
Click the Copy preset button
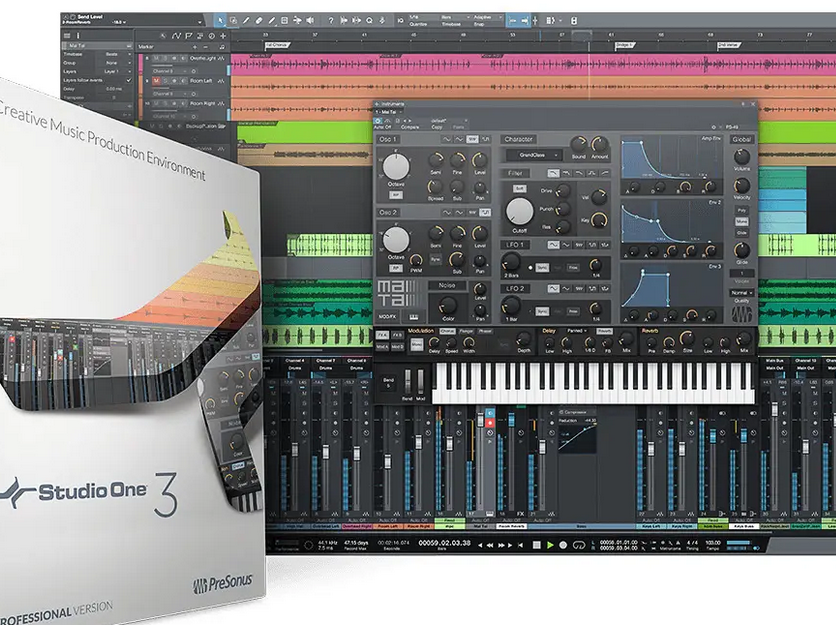(x=437, y=127)
